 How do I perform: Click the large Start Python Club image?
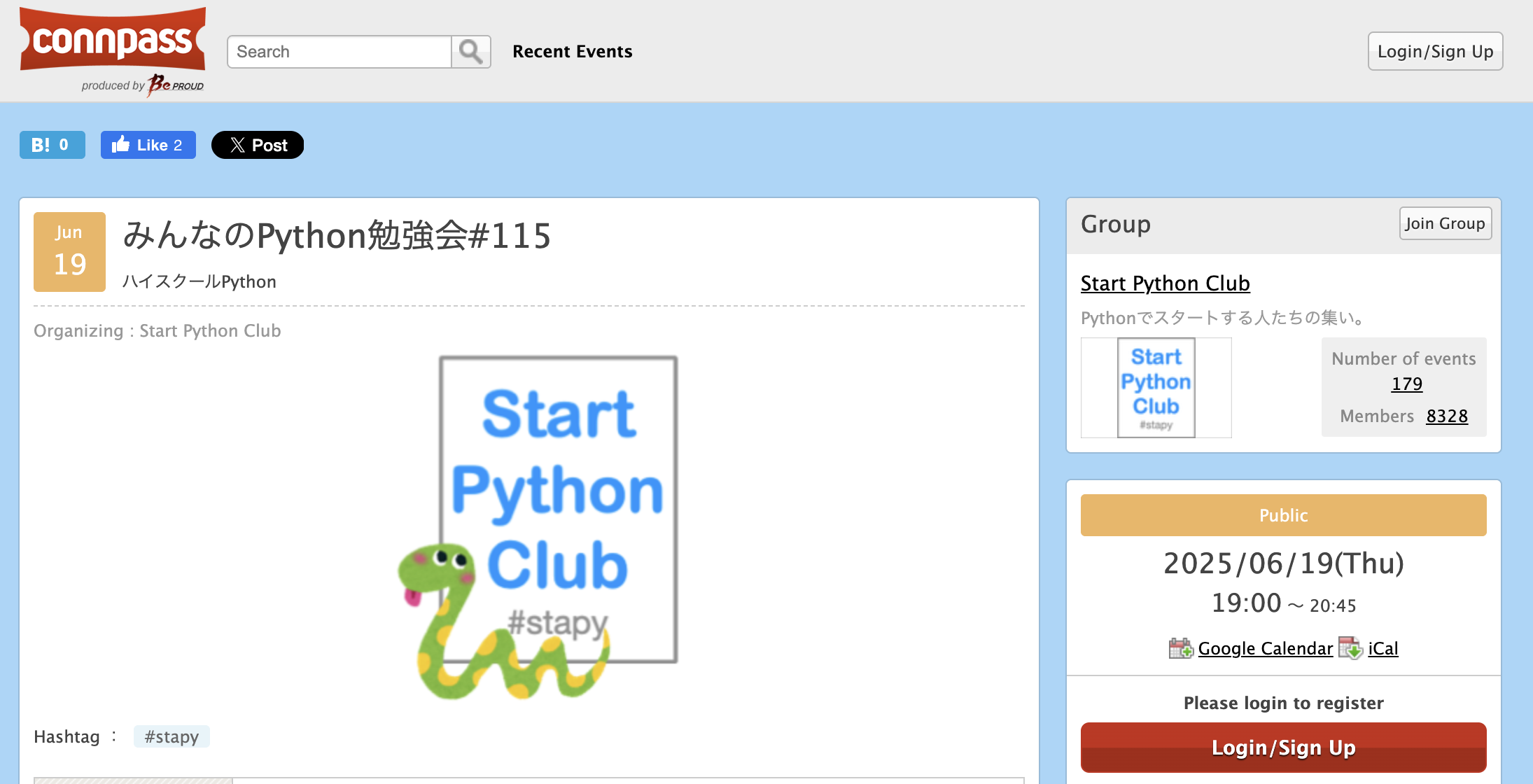coord(537,528)
